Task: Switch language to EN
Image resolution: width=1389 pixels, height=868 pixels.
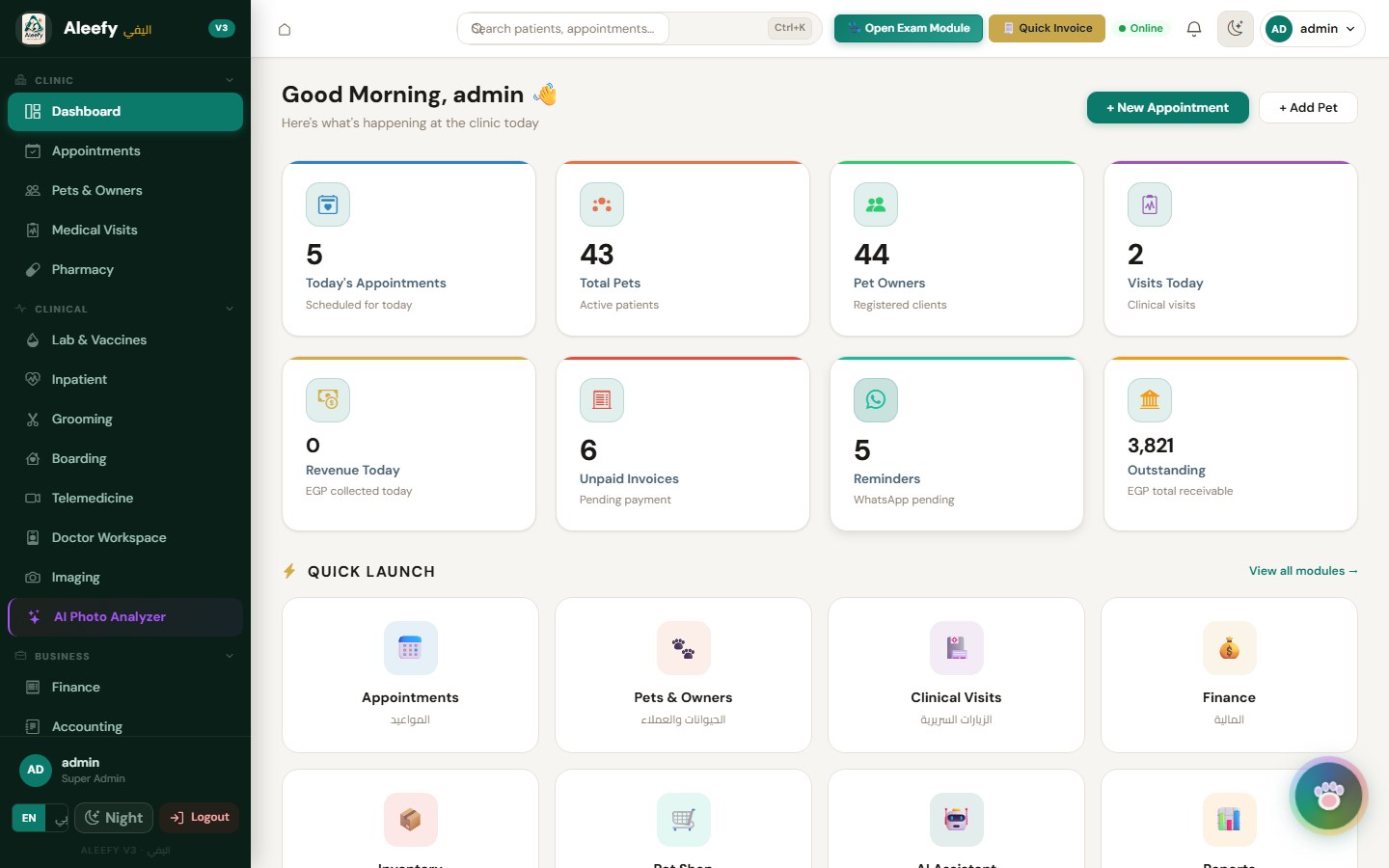Action: [x=29, y=818]
